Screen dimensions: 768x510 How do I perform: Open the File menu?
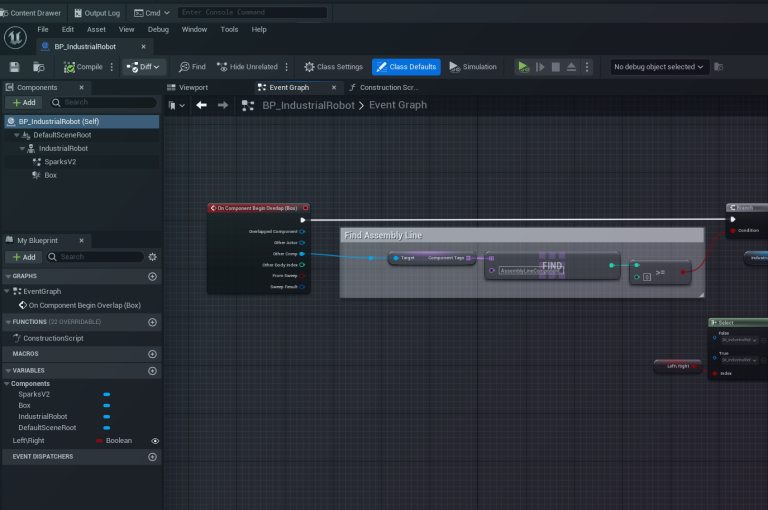click(43, 29)
